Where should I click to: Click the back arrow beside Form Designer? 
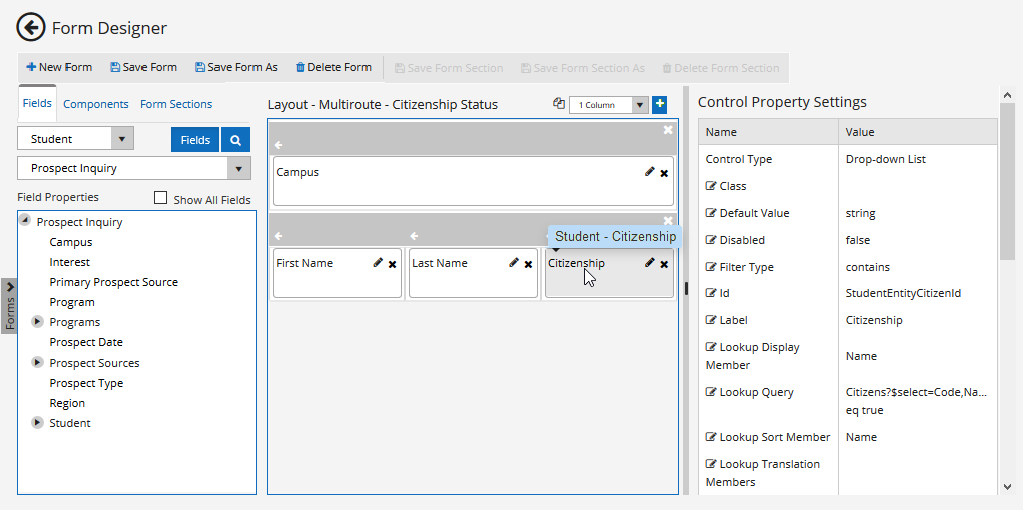coord(31,28)
